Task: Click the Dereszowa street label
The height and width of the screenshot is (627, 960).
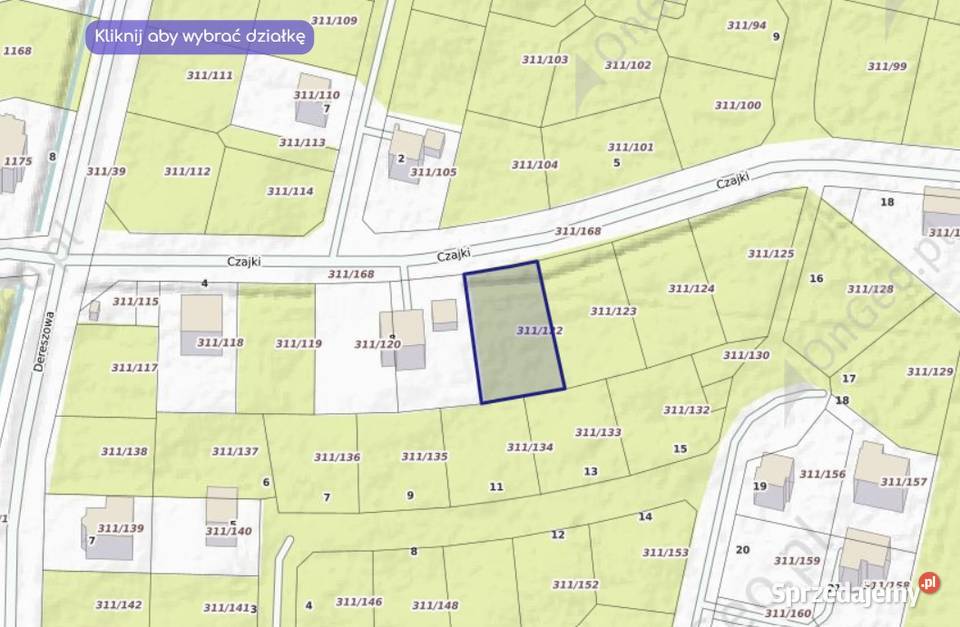Action: [41, 342]
